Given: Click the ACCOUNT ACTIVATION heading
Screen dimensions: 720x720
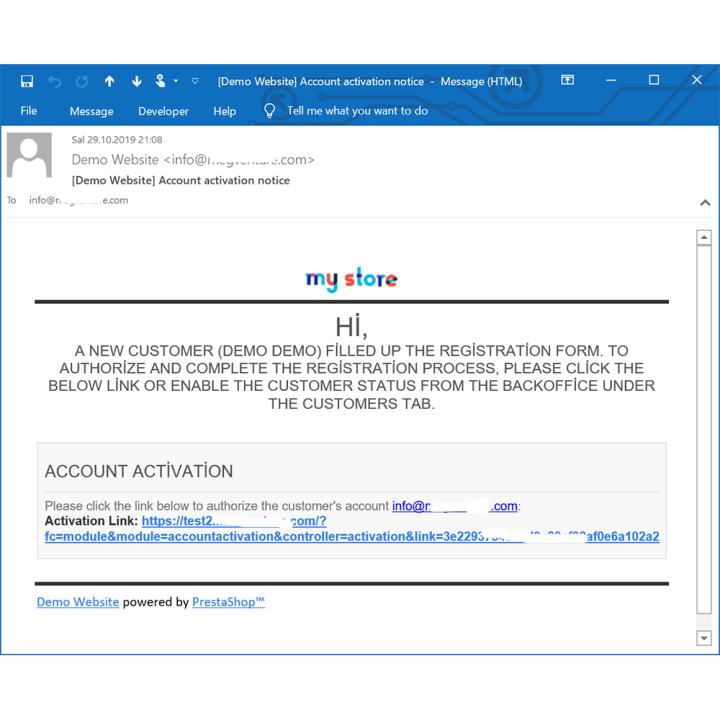Looking at the screenshot, I should 139,471.
